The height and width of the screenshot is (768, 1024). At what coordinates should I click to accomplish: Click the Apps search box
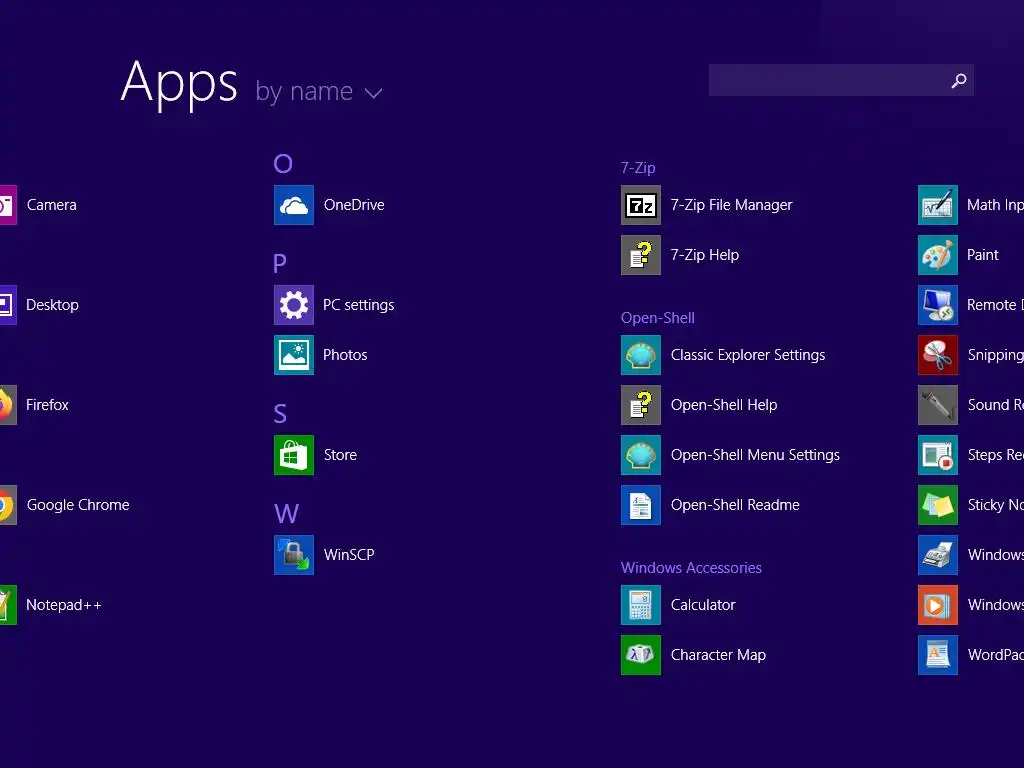pos(841,80)
